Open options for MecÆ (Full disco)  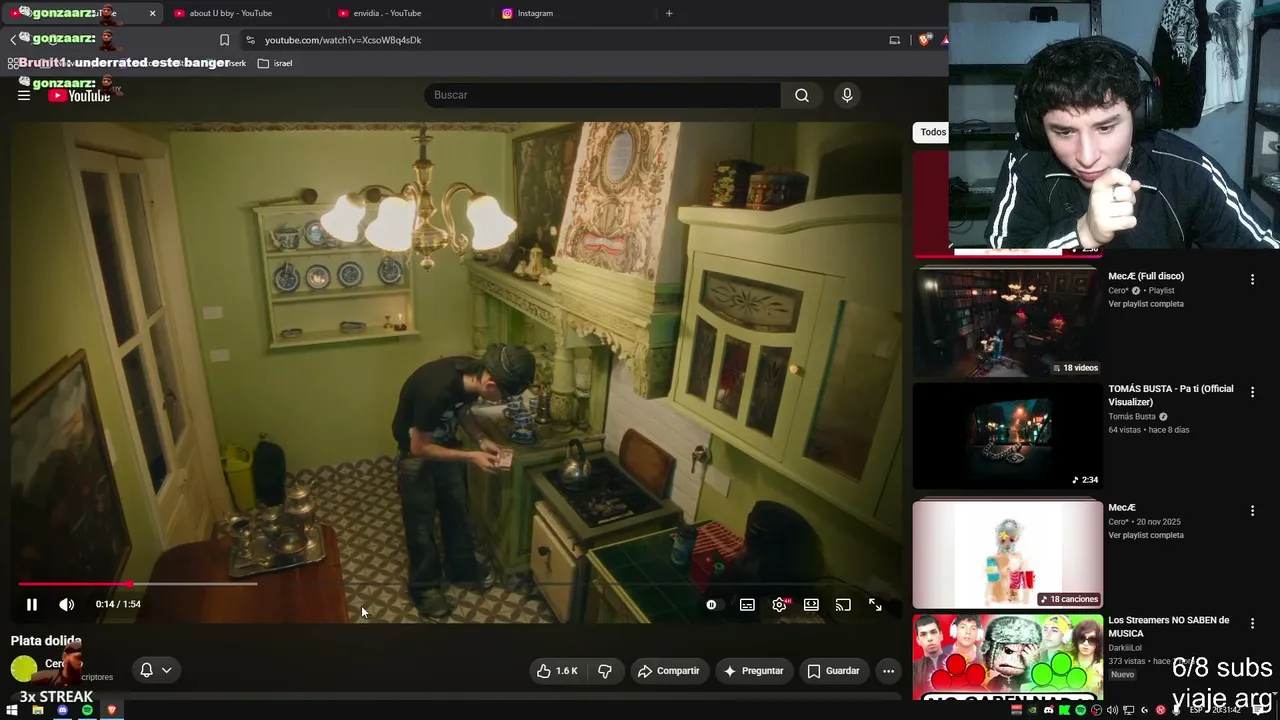pos(1252,280)
